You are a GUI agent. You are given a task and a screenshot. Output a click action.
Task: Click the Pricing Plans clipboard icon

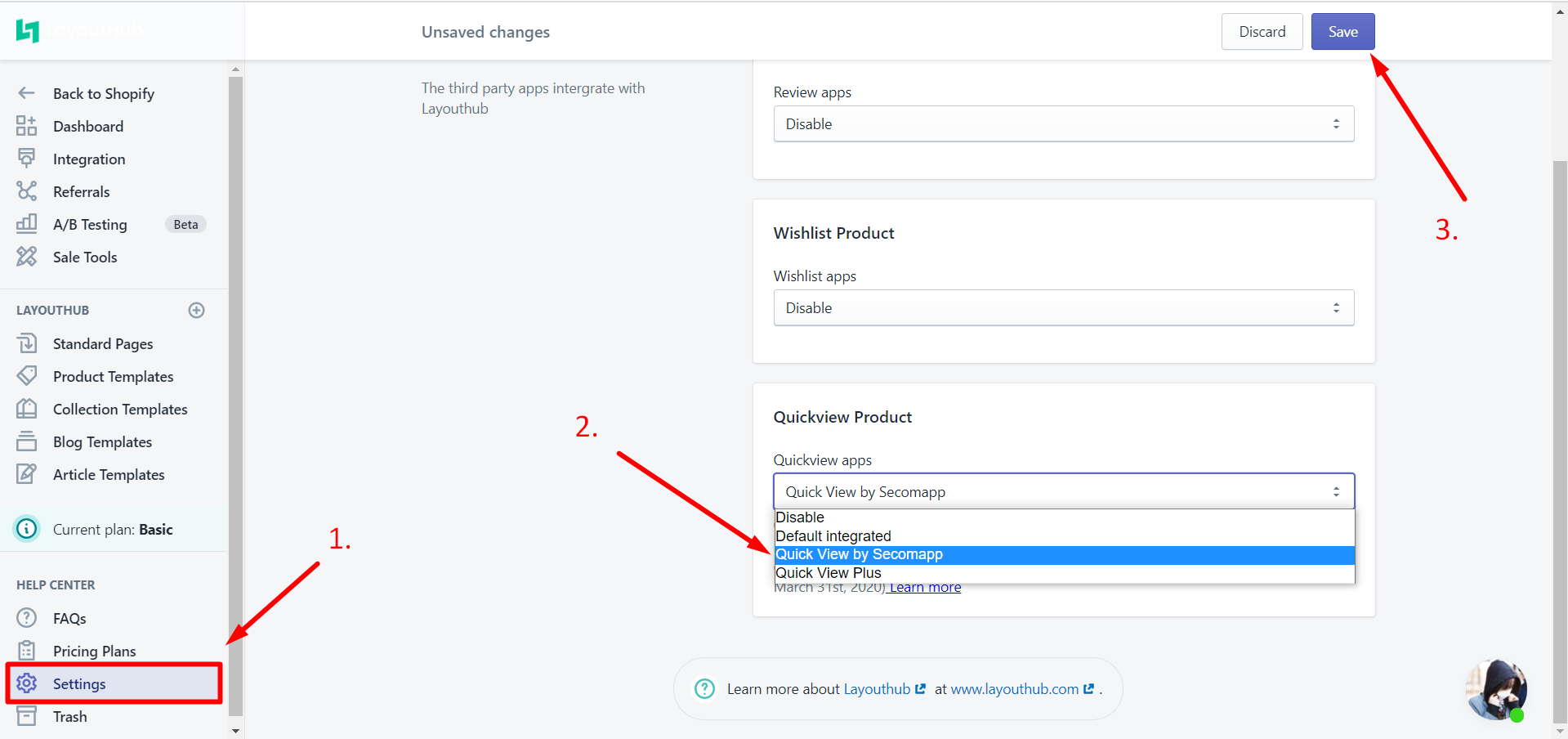(x=26, y=651)
